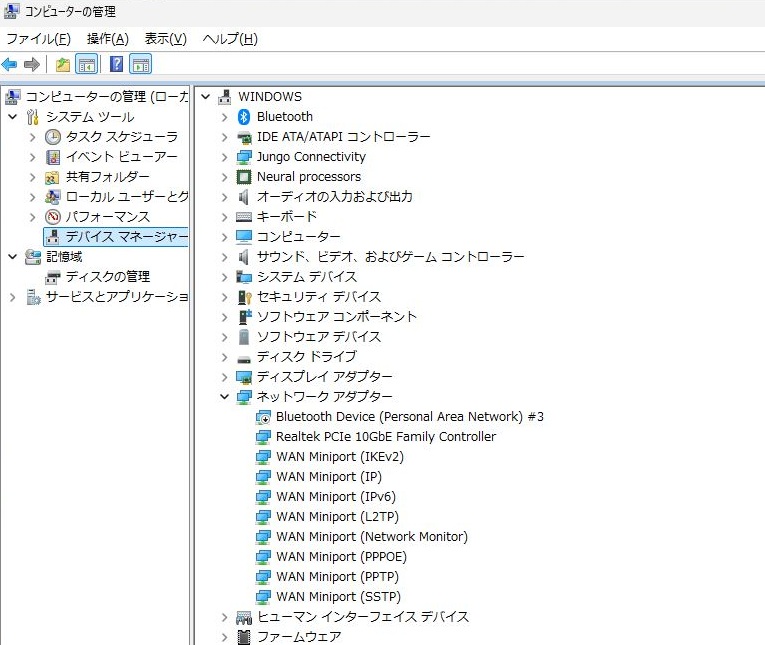Click the パフォーマンス icon in left tree

[x=53, y=217]
